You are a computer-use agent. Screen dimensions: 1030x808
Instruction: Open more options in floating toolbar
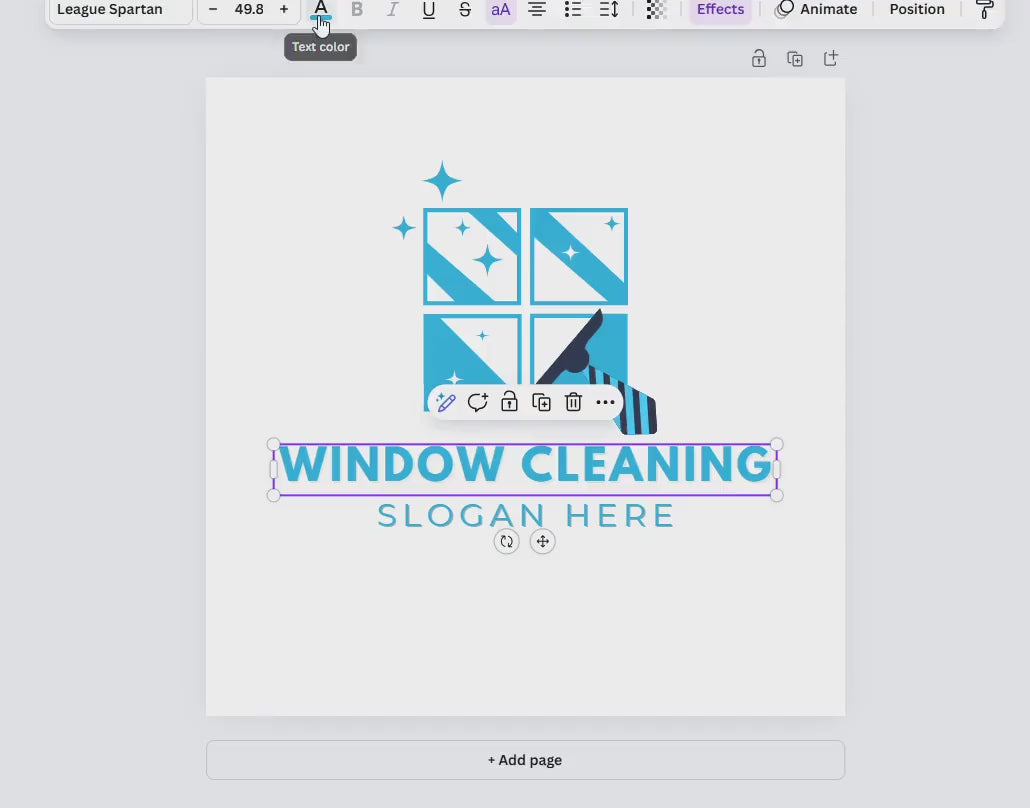[x=605, y=402]
